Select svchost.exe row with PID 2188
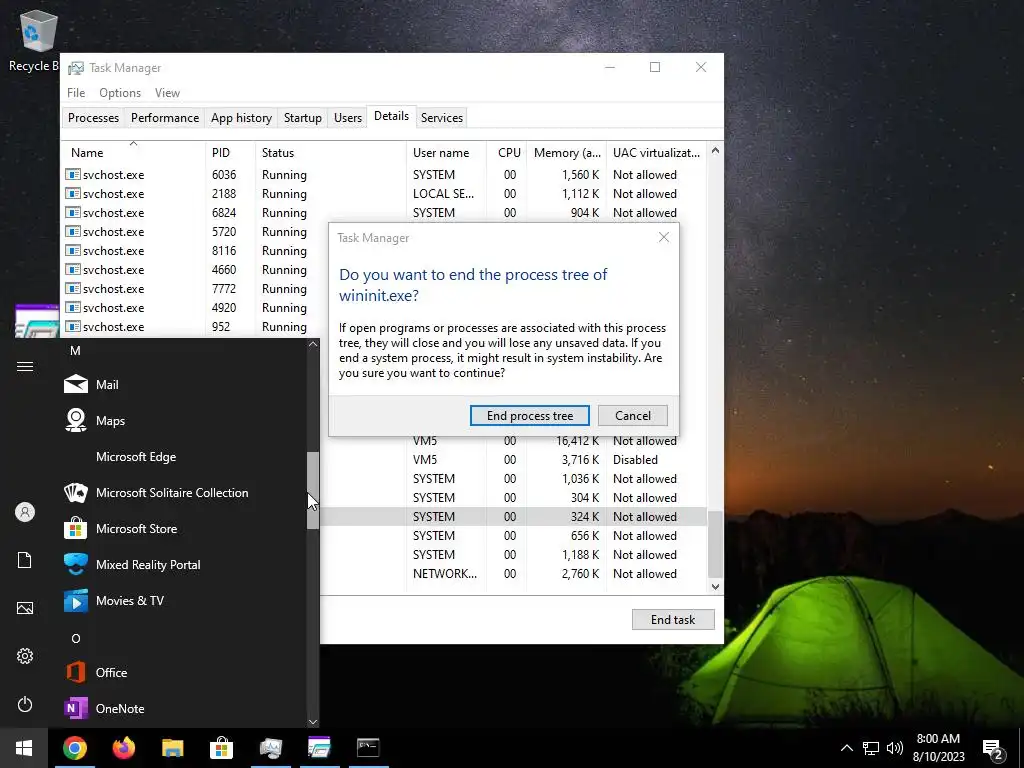The width and height of the screenshot is (1024, 768). [x=383, y=194]
